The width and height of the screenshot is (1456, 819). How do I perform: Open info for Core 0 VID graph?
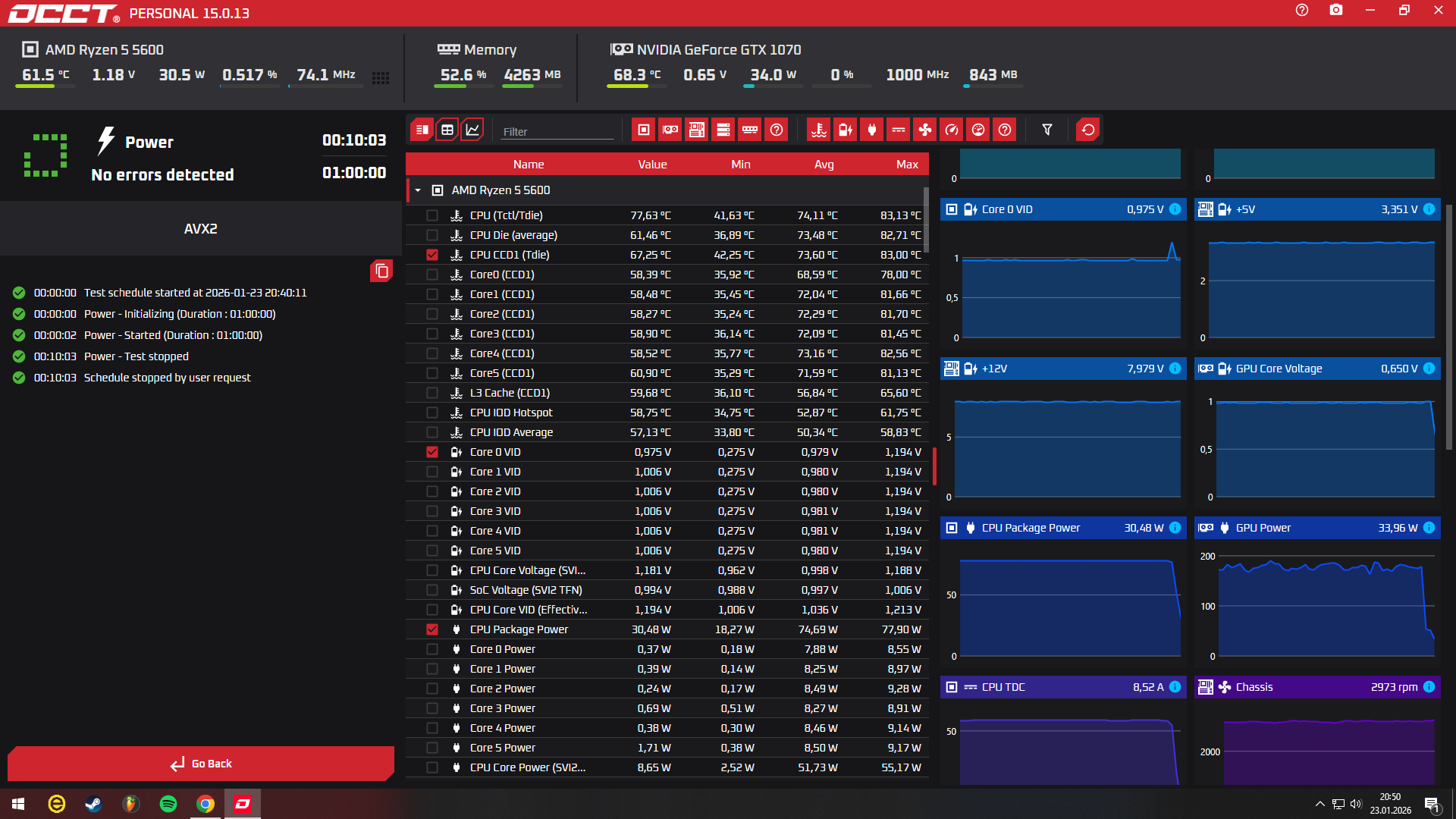1175,209
